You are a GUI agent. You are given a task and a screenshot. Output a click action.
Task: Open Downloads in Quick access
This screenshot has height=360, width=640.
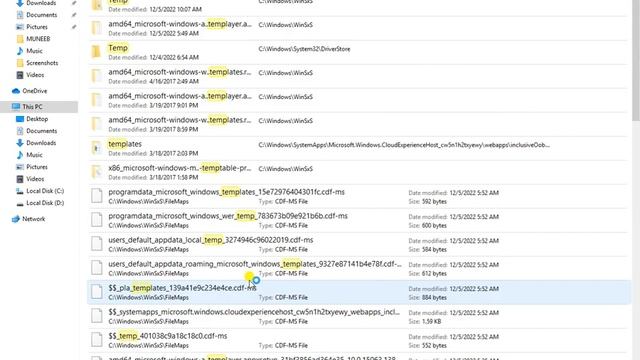click(41, 3)
